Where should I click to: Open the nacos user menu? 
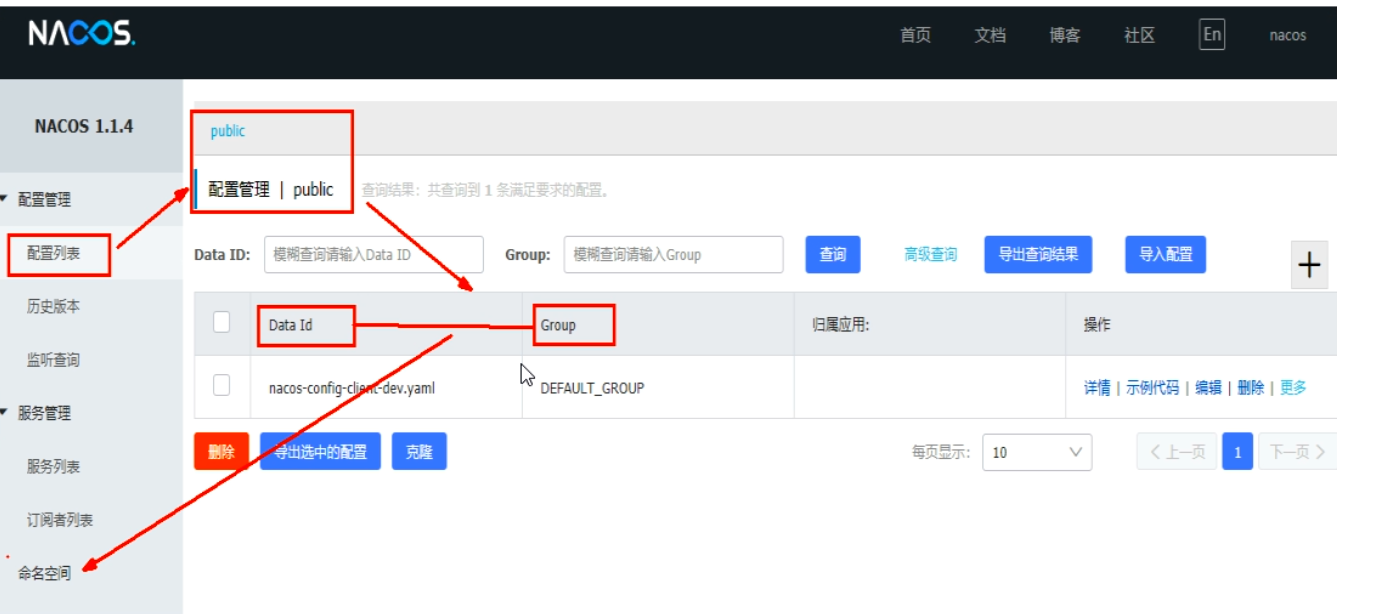(x=1288, y=35)
